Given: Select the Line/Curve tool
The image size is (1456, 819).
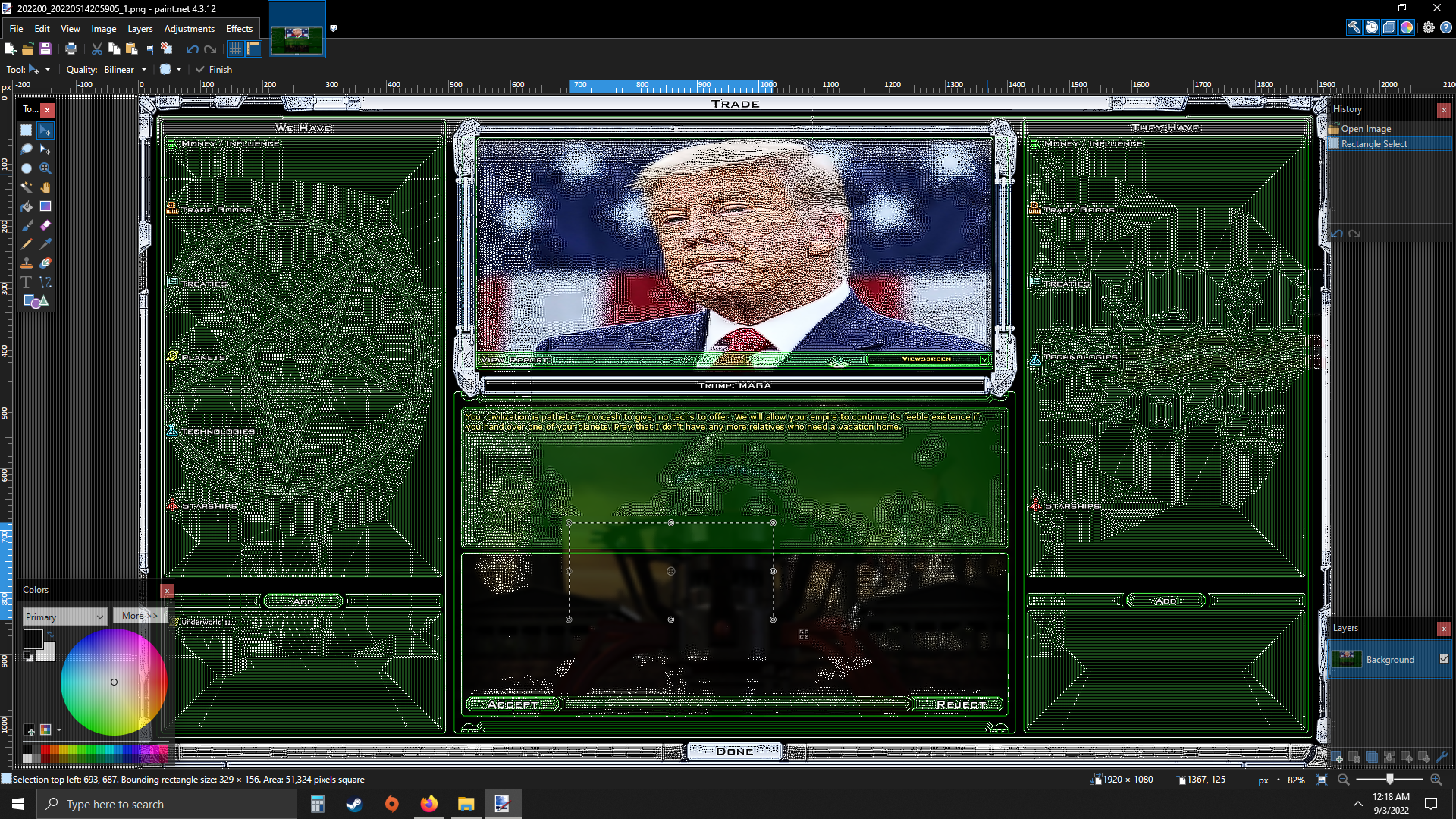Looking at the screenshot, I should (x=45, y=282).
